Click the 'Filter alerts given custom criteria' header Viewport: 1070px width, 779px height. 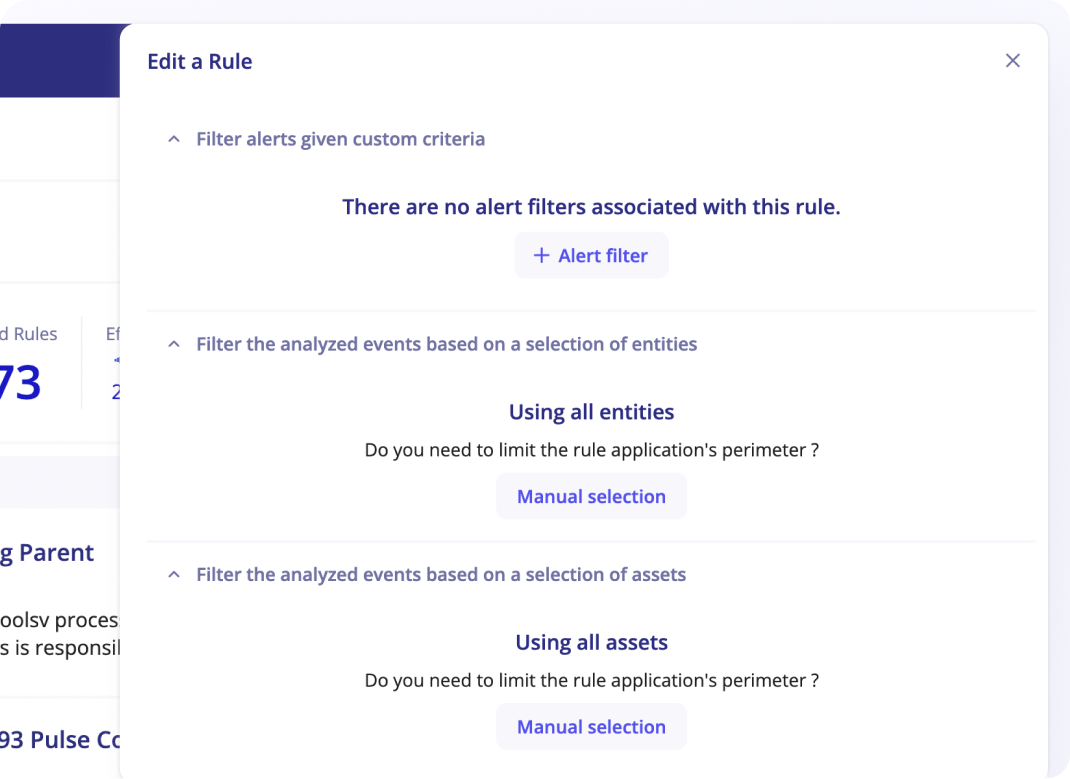pos(340,139)
